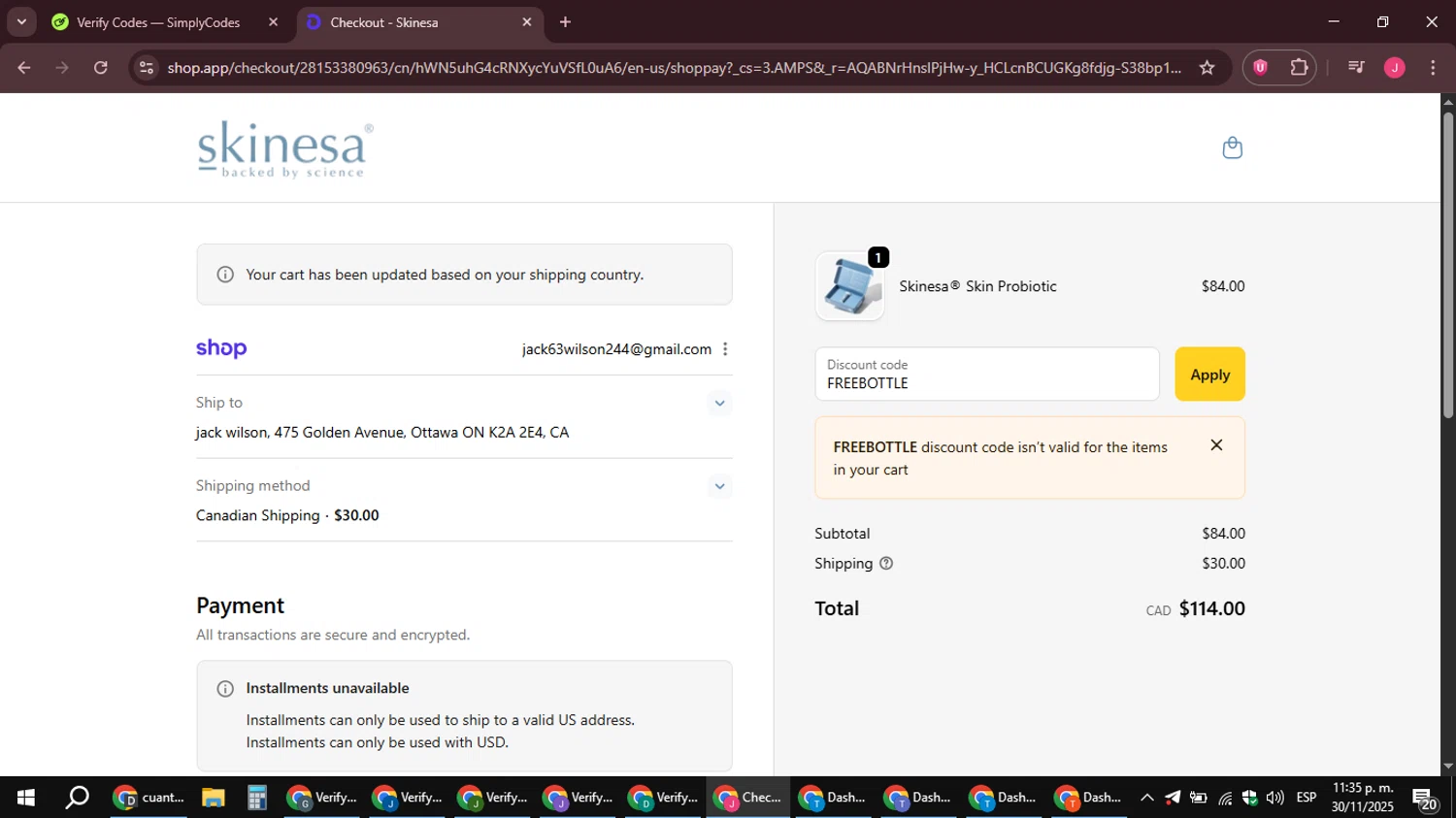Screen dimensions: 1456x818
Task: Open volume control in system tray
Action: 1274,798
